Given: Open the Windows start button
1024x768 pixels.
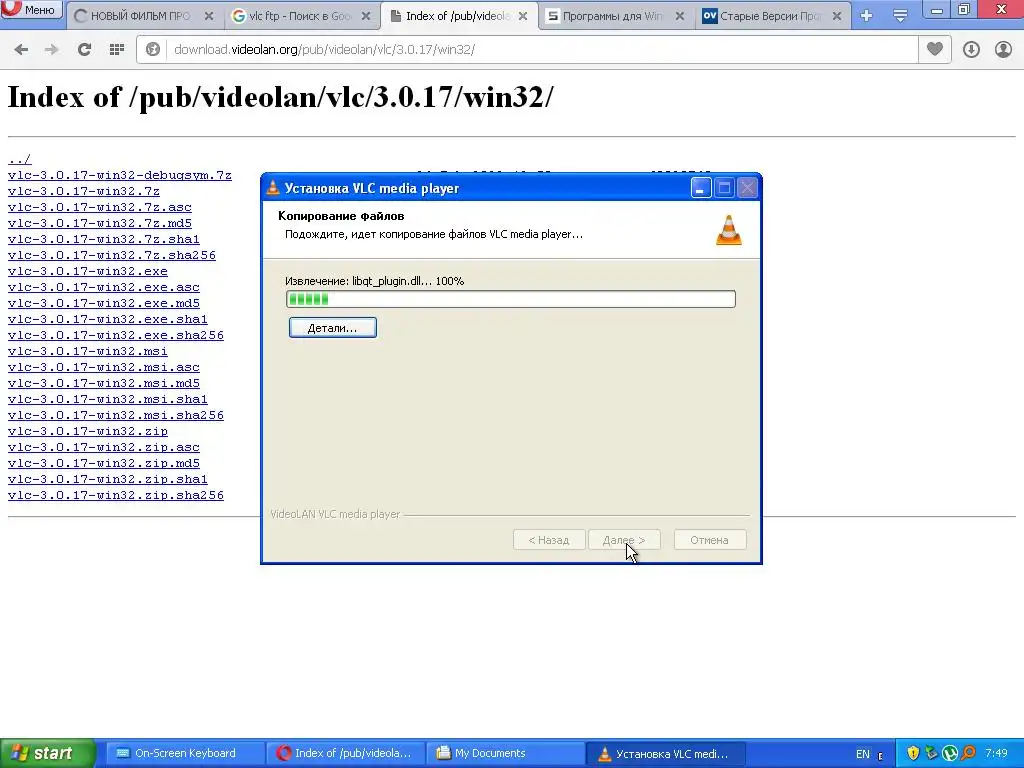Looking at the screenshot, I should click(48, 754).
